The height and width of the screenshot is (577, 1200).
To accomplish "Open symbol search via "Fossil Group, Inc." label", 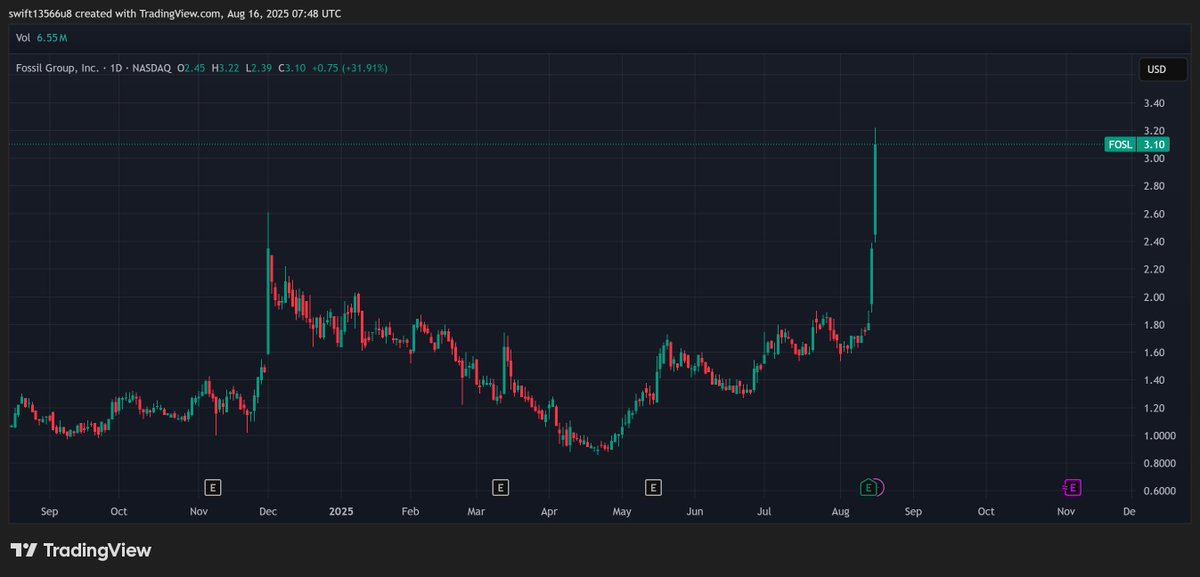I will click(55, 68).
